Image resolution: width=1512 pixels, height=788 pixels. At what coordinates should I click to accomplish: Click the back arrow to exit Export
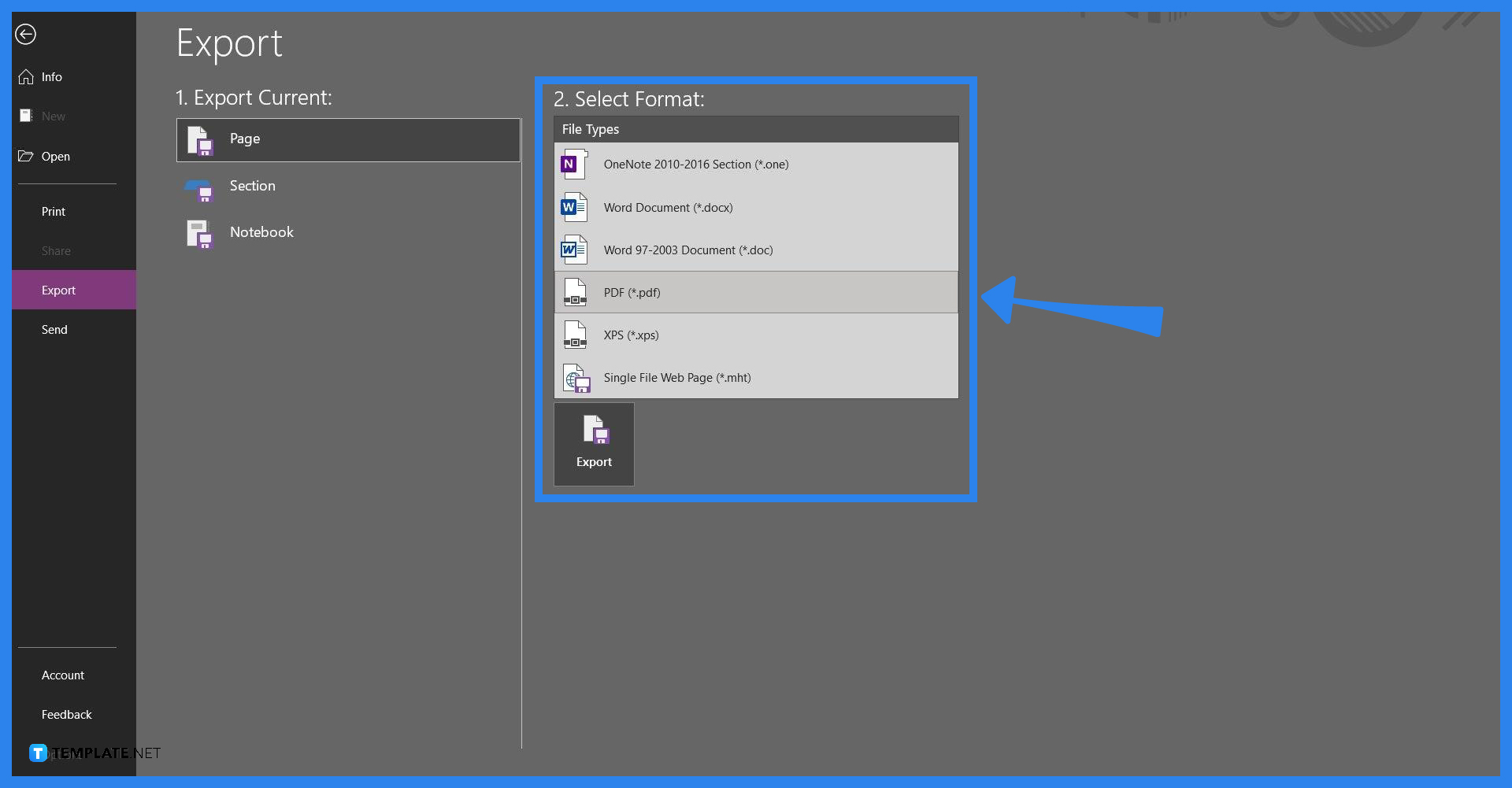(x=25, y=34)
